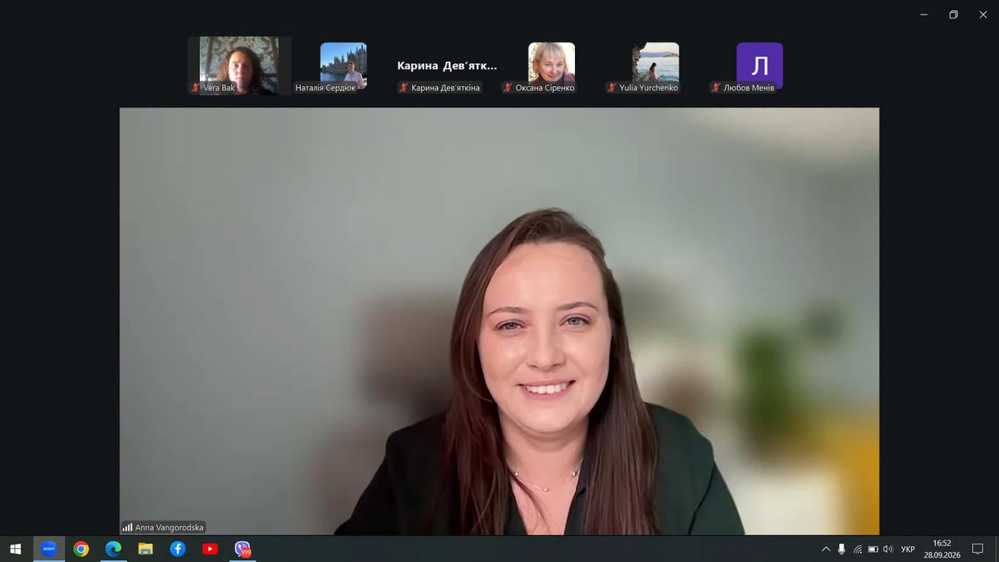Open Microsoft Edge from the taskbar
This screenshot has height=562, width=999.
[x=113, y=549]
